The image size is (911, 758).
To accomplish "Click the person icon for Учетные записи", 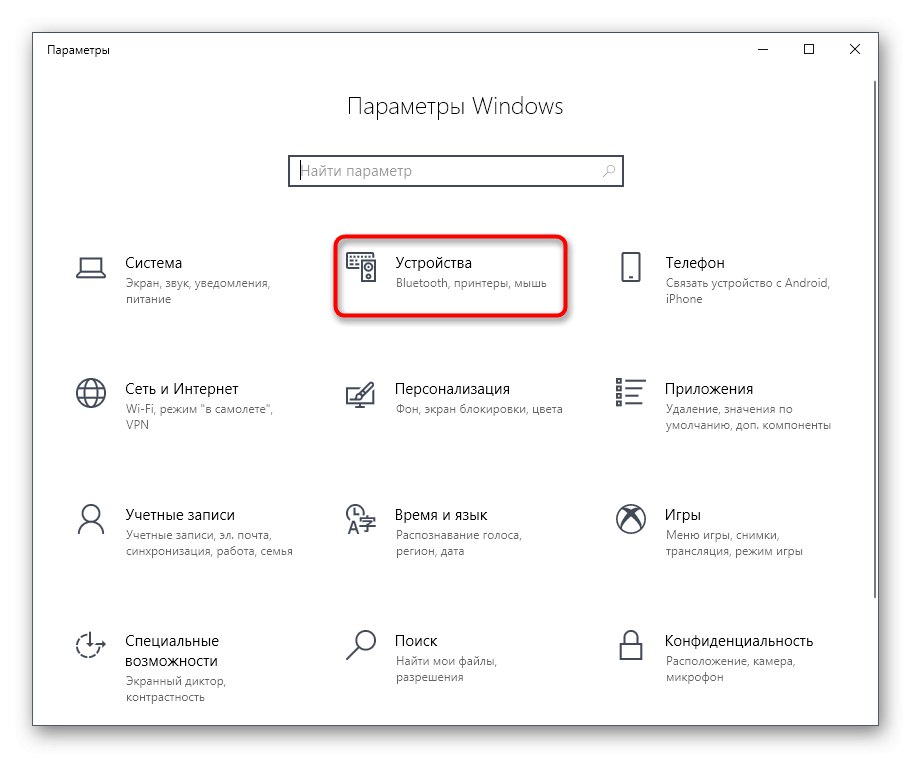I will click(91, 521).
